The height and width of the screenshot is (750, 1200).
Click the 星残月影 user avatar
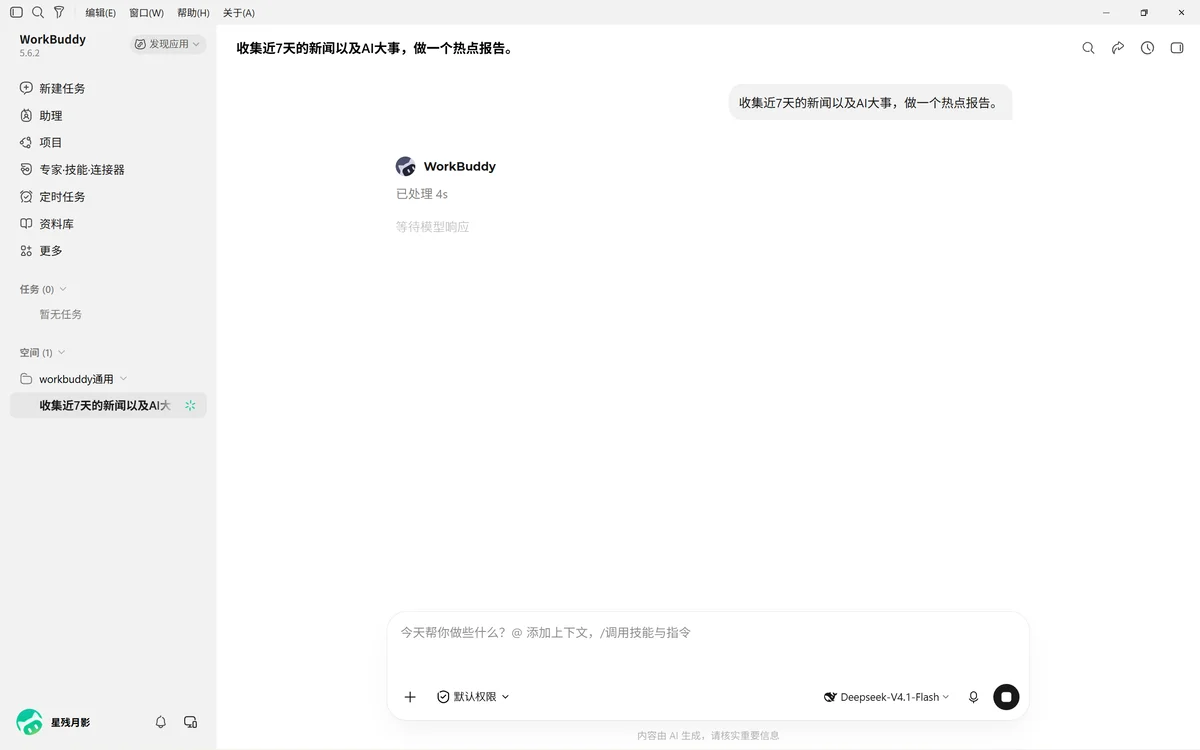[29, 722]
